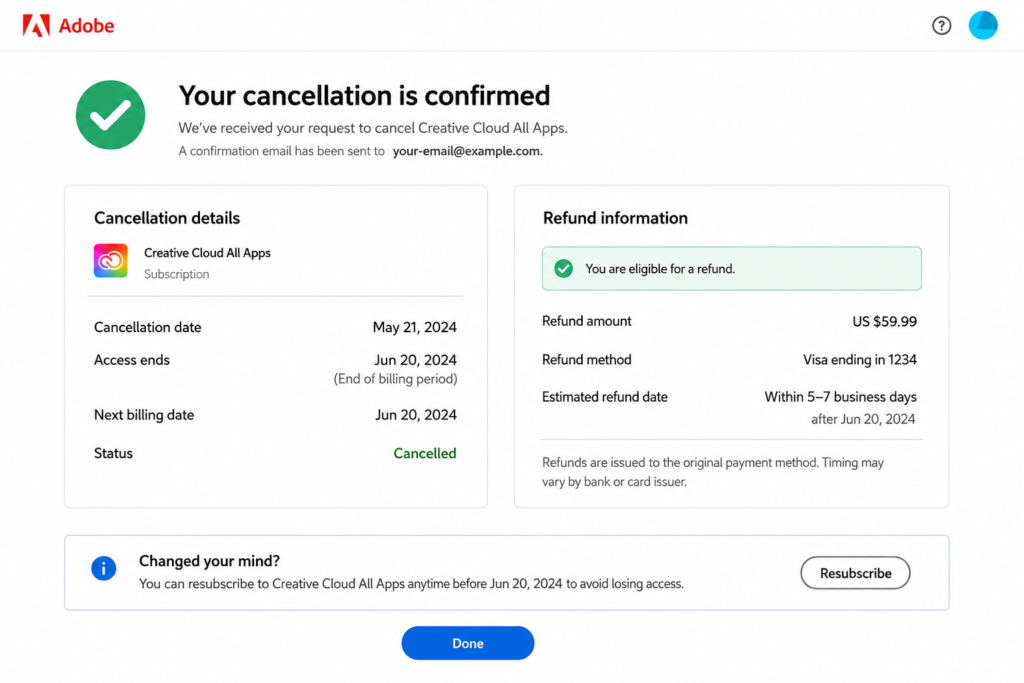
Task: Click the 'Changed your mind?' heading
Action: pyautogui.click(x=209, y=561)
